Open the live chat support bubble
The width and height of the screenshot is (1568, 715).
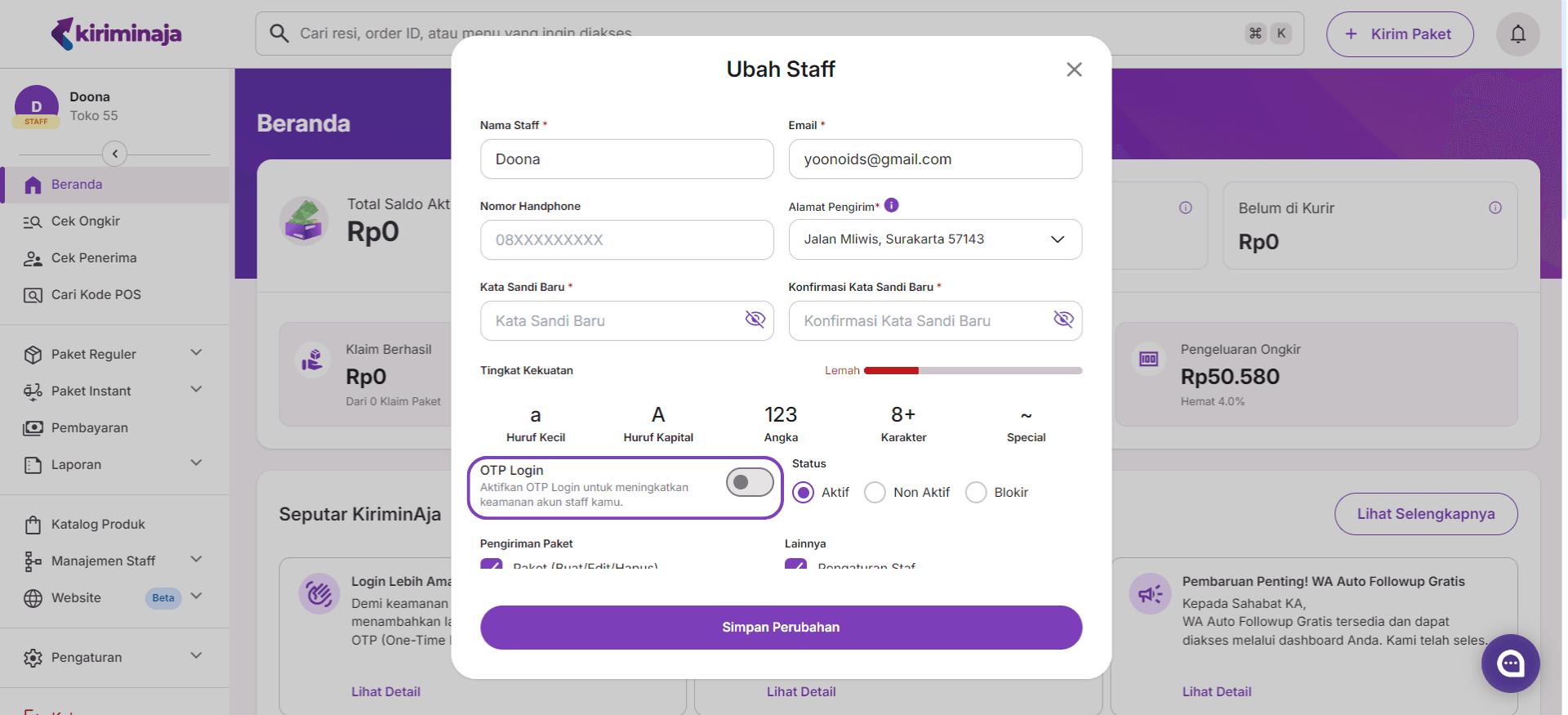coord(1510,664)
